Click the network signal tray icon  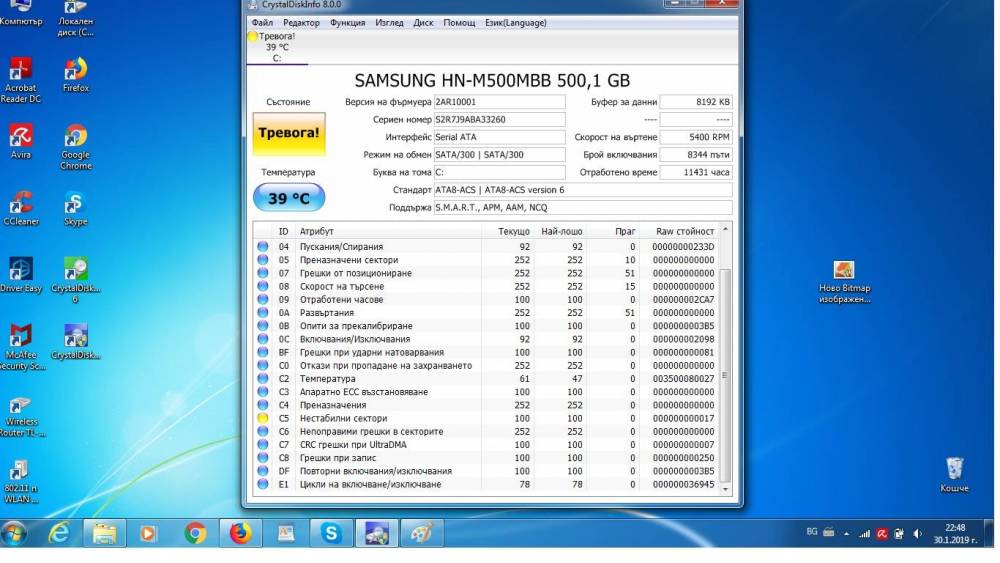864,534
